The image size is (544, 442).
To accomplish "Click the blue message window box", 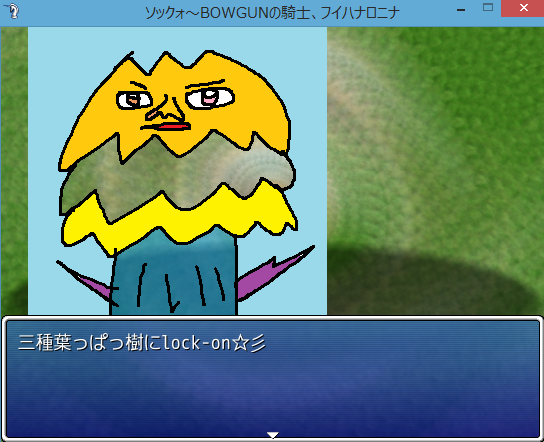I will pos(272,378).
